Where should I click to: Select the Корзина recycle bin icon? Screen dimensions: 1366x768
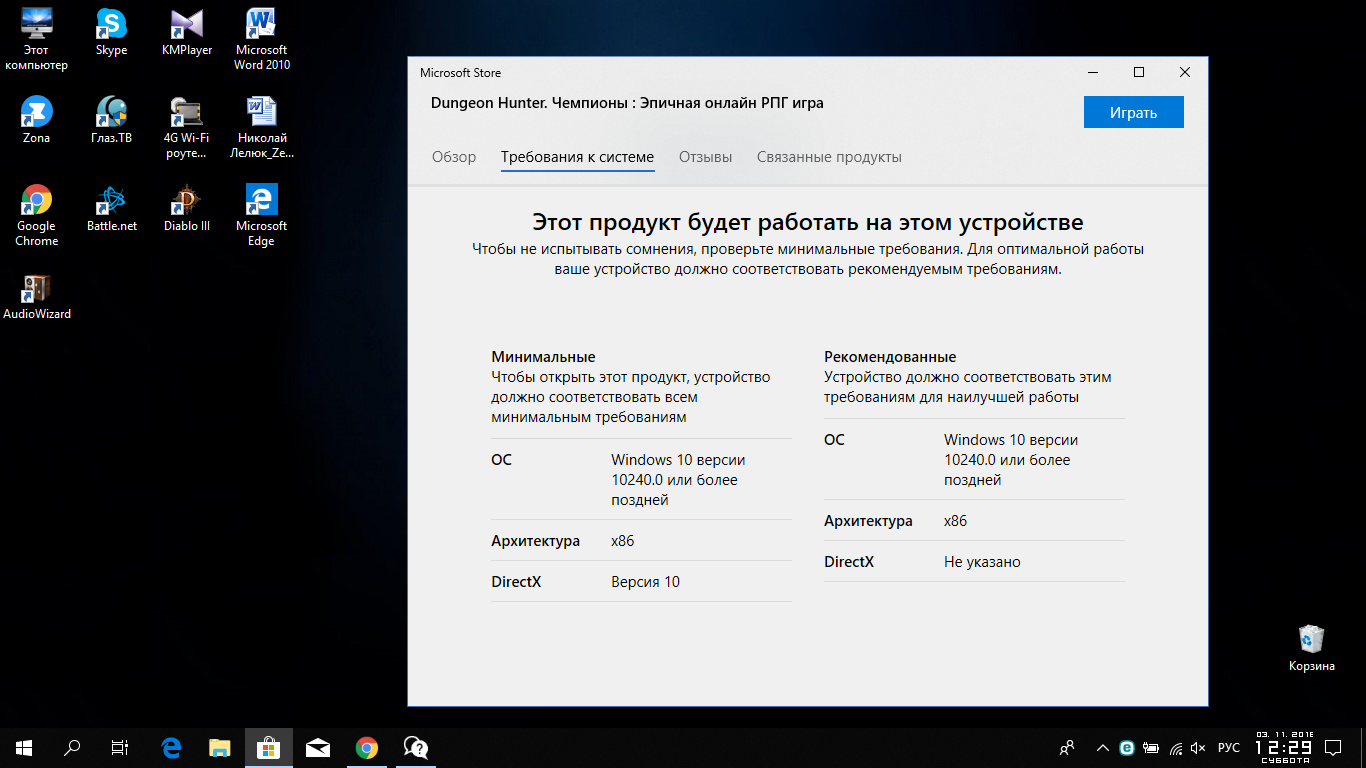pos(1311,648)
